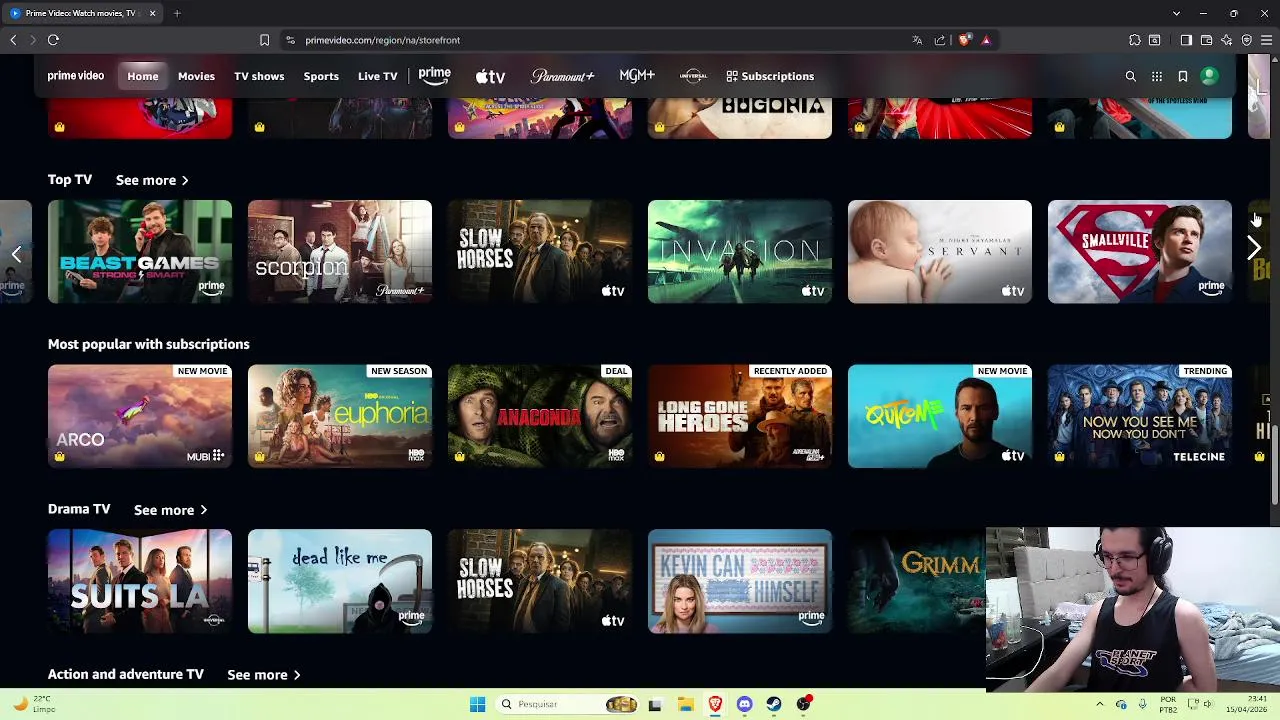This screenshot has height=720, width=1280.
Task: Select the Movies tab
Action: [x=196, y=76]
